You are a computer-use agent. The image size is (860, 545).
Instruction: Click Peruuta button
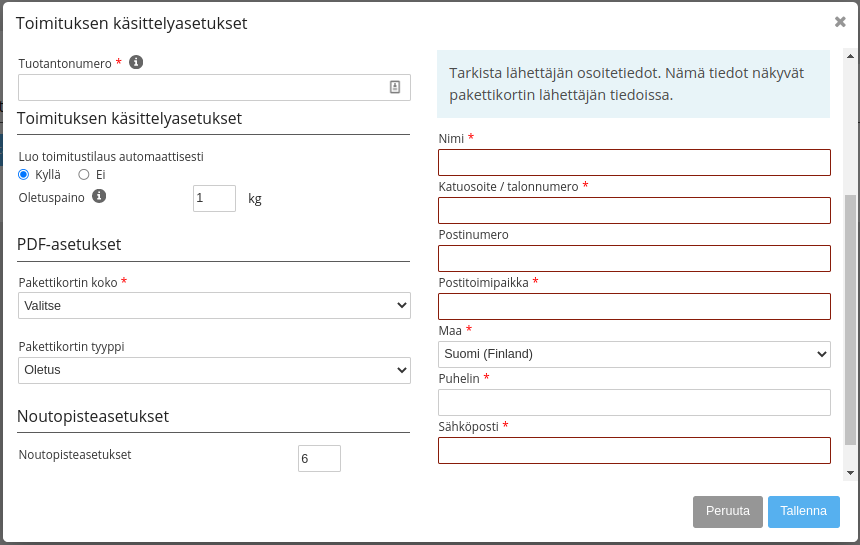(727, 512)
